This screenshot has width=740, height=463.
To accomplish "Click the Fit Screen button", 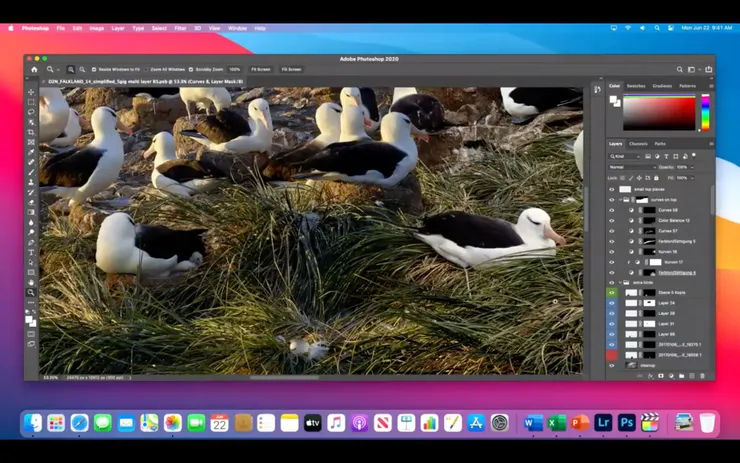I will pyautogui.click(x=261, y=69).
